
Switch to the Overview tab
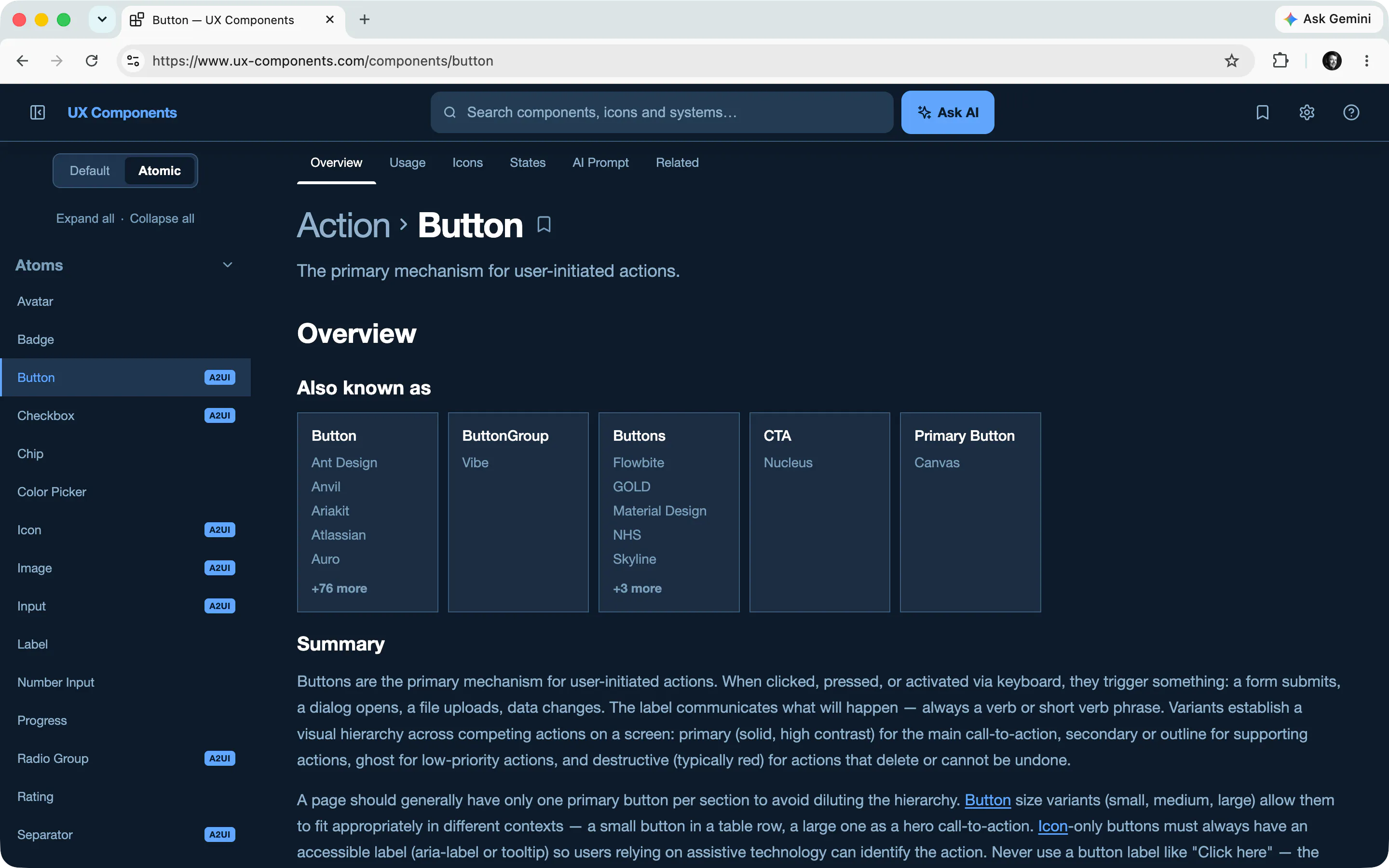click(x=336, y=163)
